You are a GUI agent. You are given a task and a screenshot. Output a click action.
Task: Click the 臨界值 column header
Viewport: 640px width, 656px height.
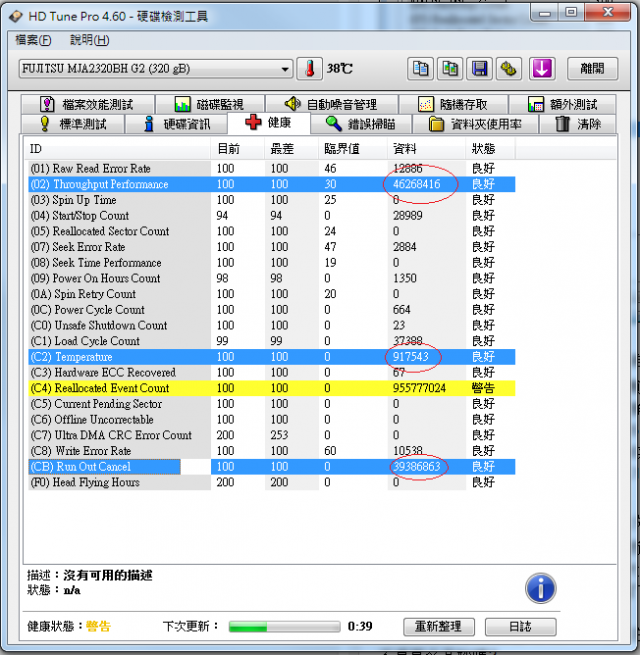(353, 149)
